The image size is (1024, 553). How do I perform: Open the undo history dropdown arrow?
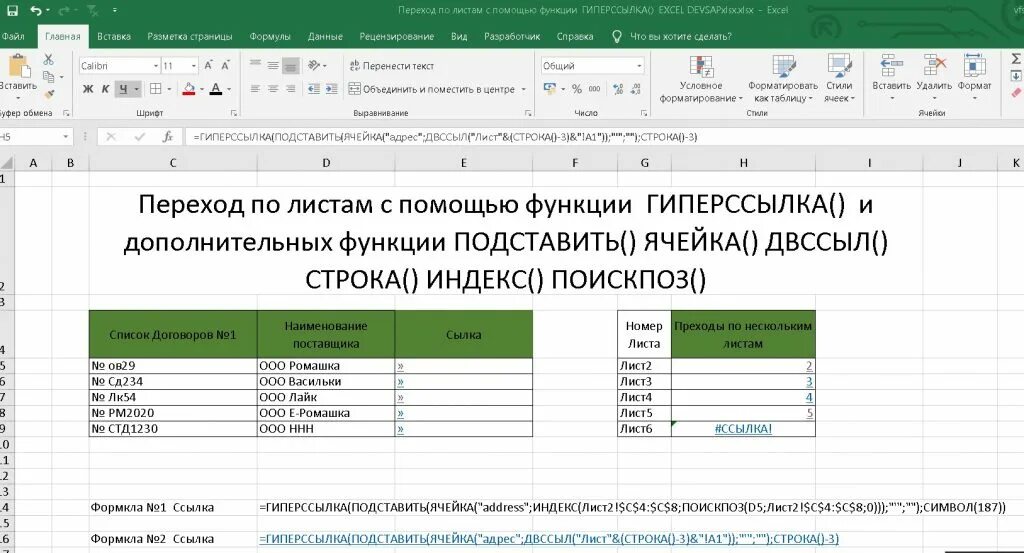click(48, 11)
